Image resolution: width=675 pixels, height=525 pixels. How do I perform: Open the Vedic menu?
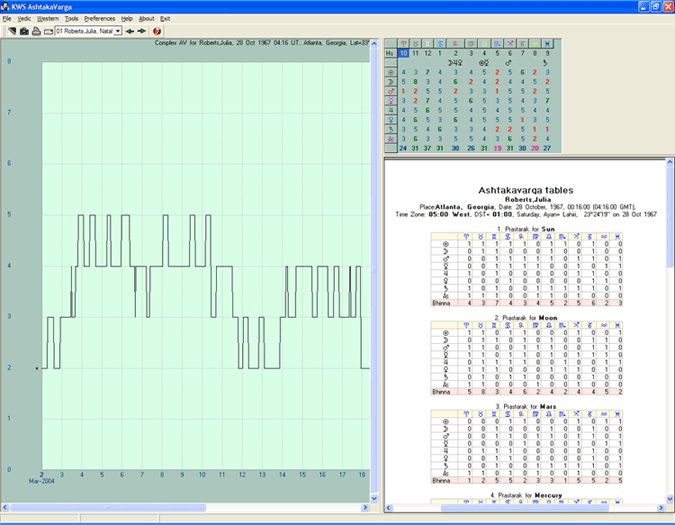click(x=24, y=19)
